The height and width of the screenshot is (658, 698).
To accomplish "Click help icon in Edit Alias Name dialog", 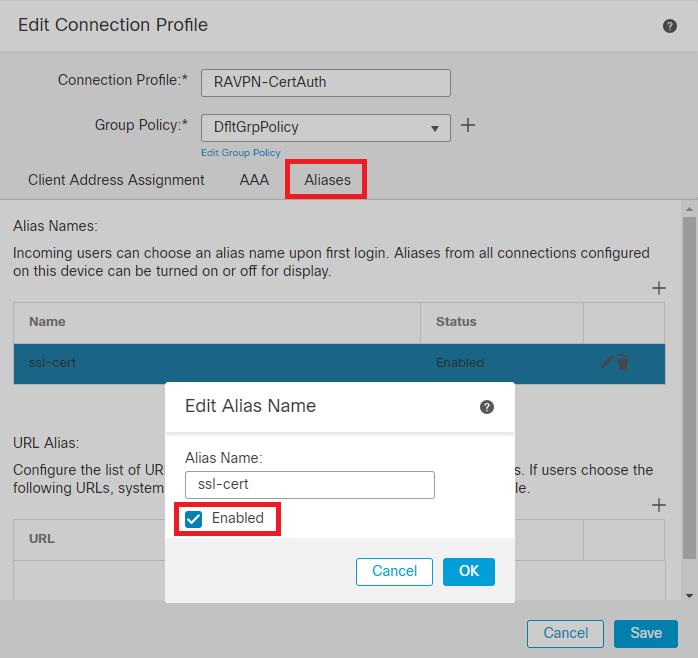I will [x=487, y=407].
